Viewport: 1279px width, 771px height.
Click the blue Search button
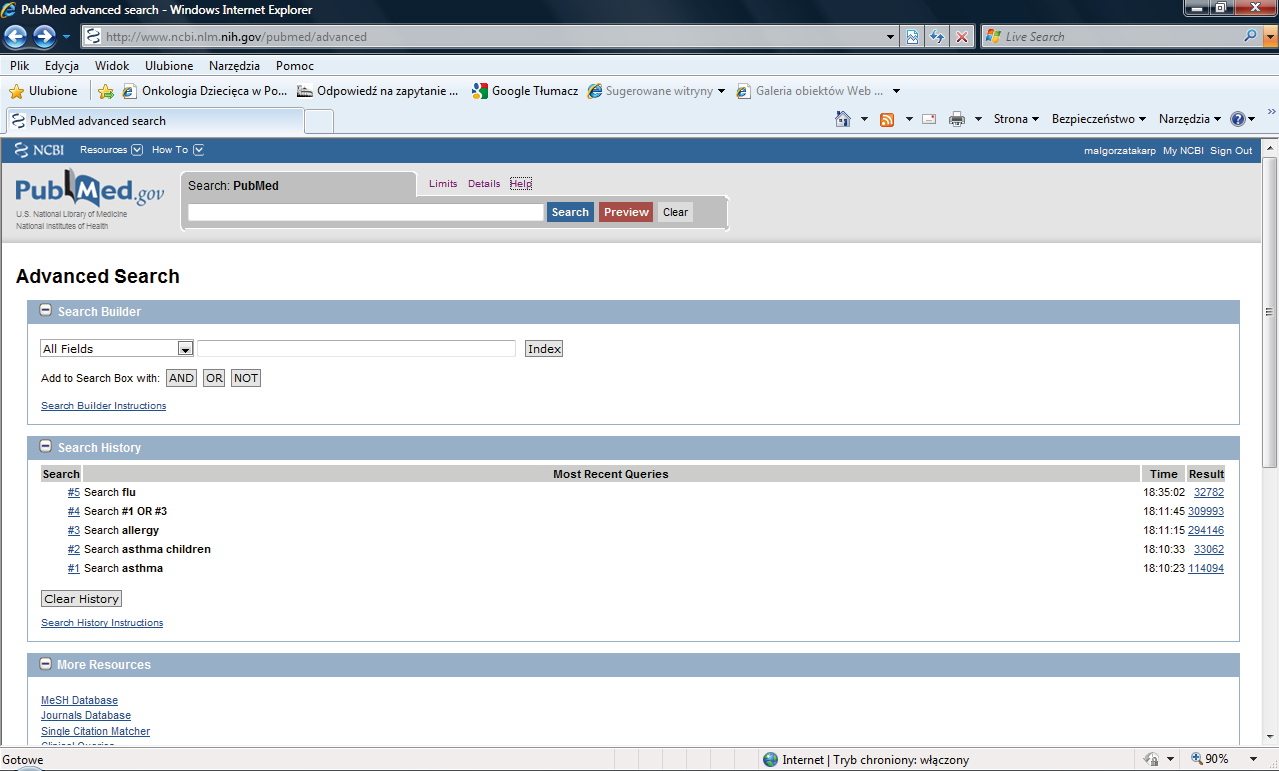coord(570,212)
